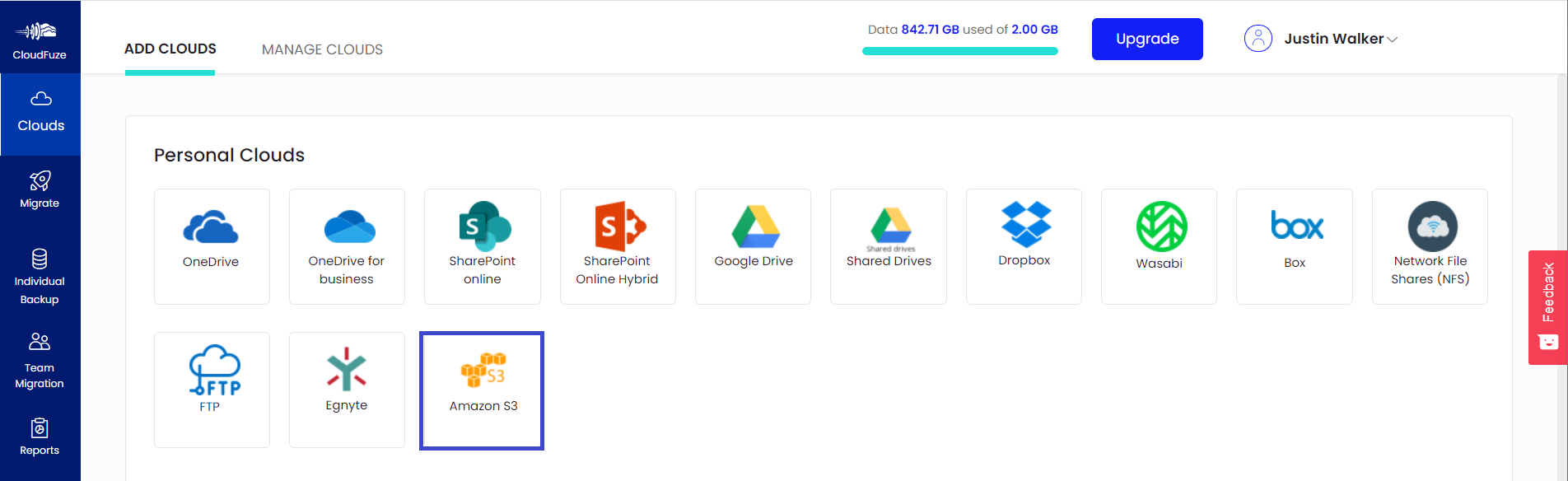This screenshot has height=481, width=1568.
Task: Select the Dropbox card
Action: 1024,246
